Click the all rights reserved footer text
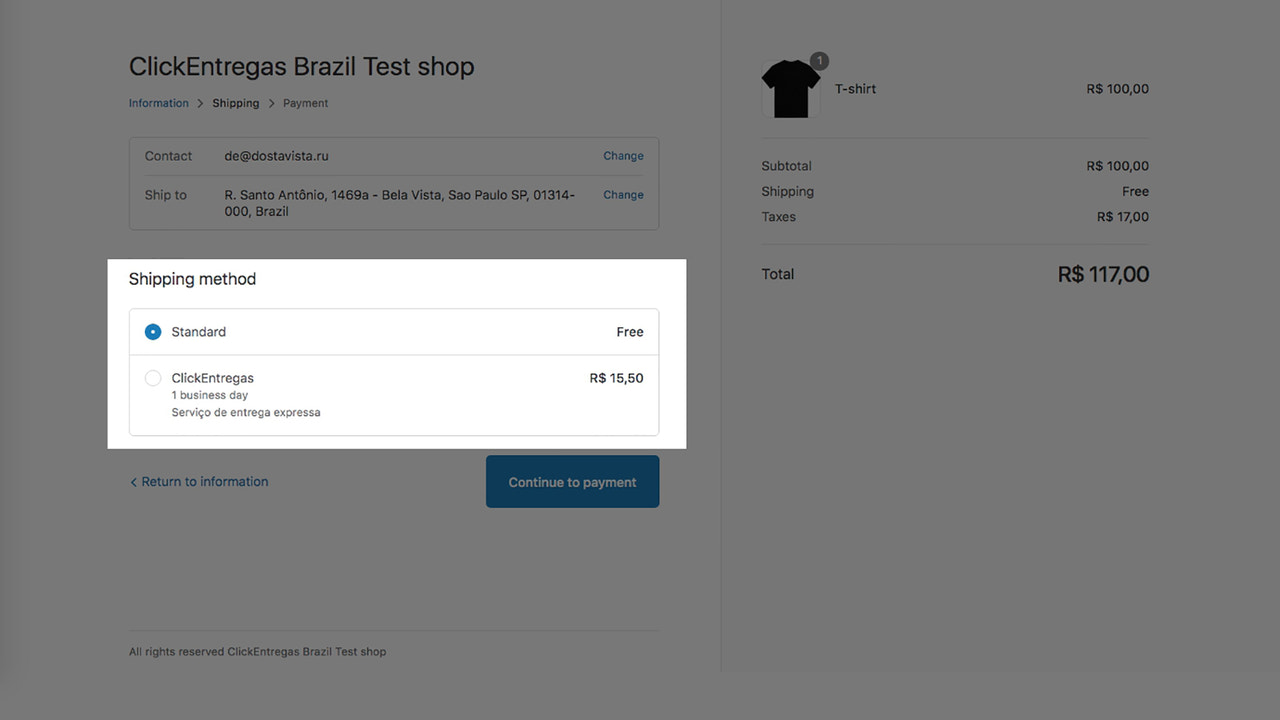The image size is (1280, 720). [x=257, y=651]
